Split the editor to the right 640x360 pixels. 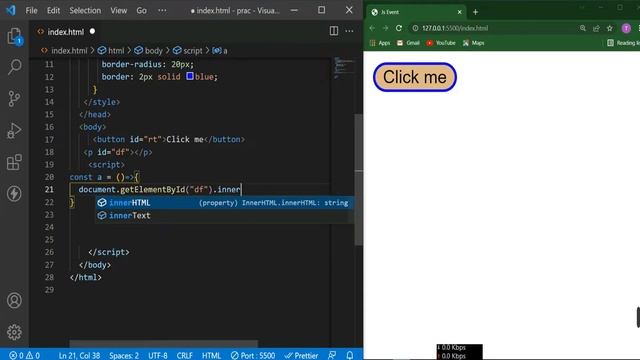click(x=333, y=31)
